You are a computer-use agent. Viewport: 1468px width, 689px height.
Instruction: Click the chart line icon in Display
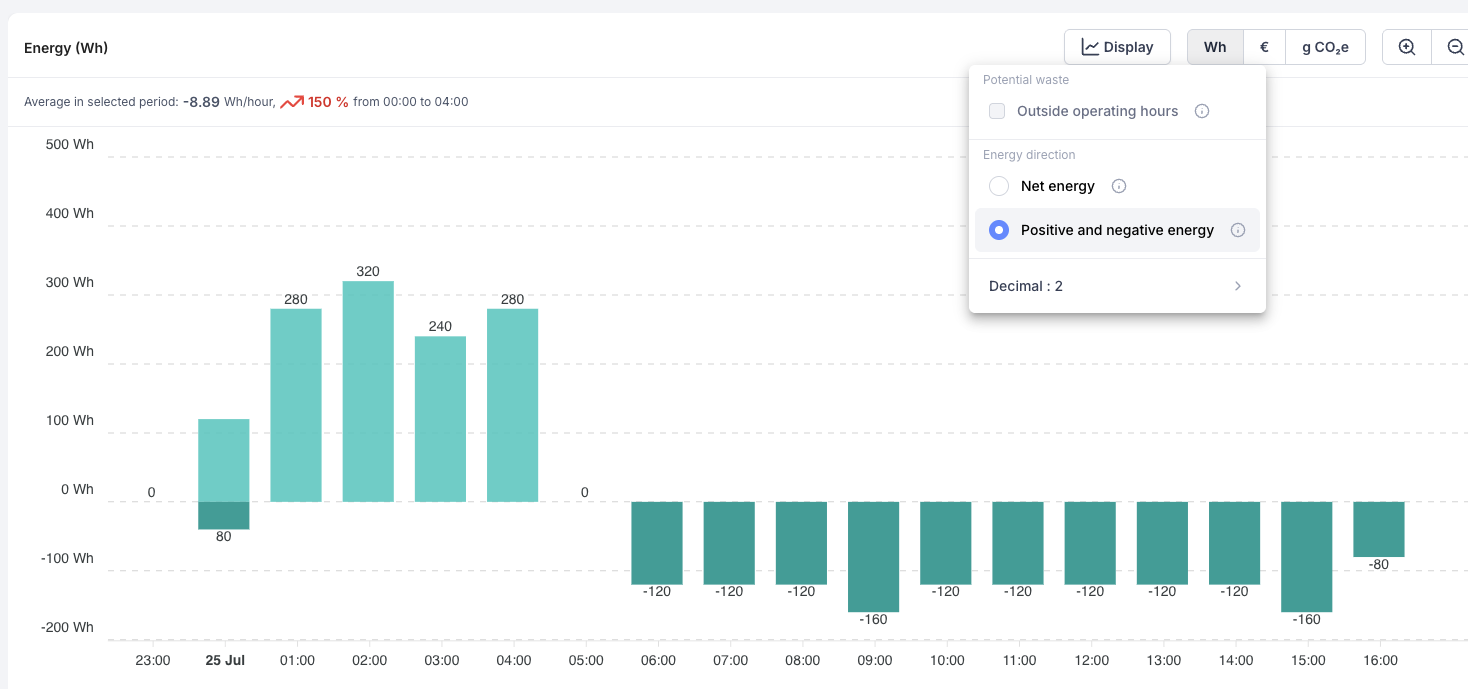pyautogui.click(x=1090, y=47)
